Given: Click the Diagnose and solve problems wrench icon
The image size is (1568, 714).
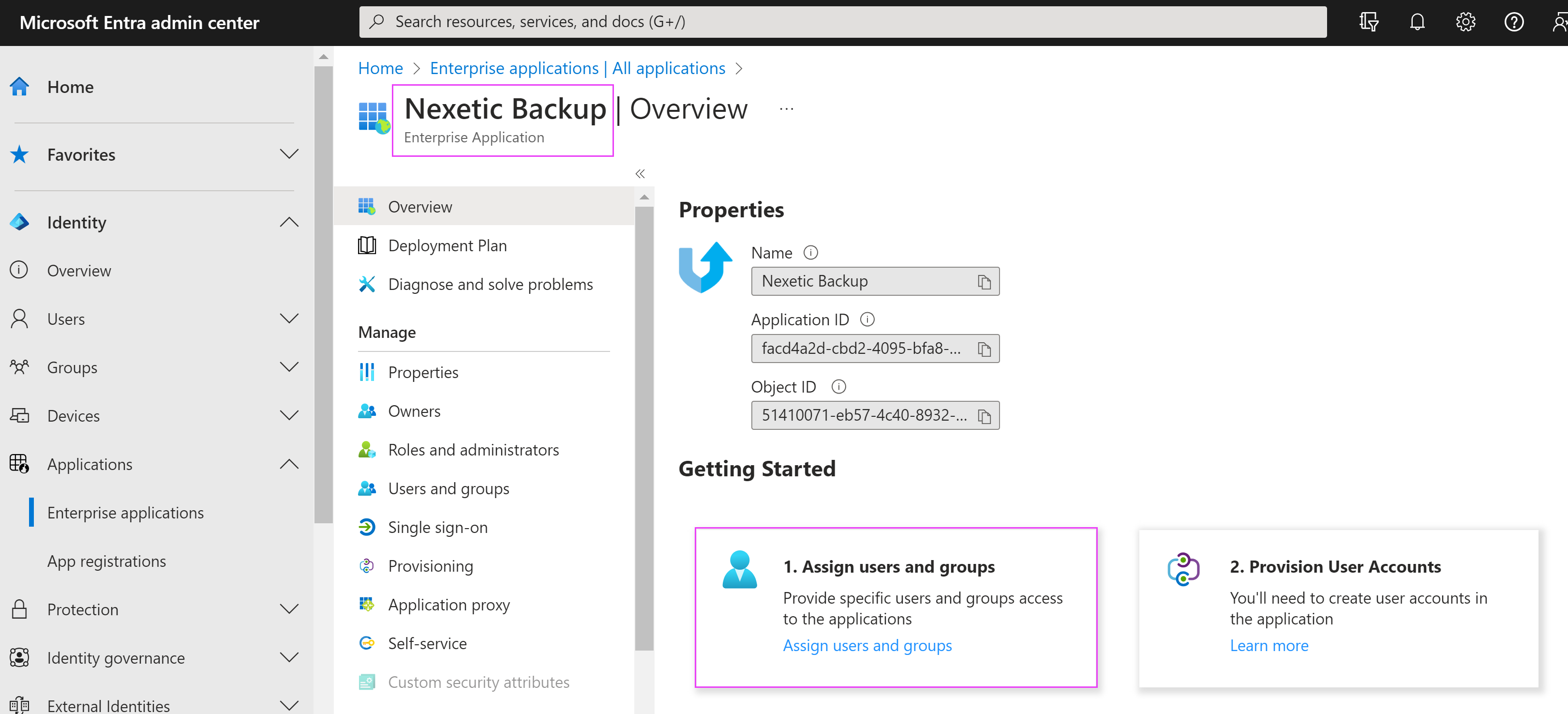Looking at the screenshot, I should pyautogui.click(x=366, y=284).
